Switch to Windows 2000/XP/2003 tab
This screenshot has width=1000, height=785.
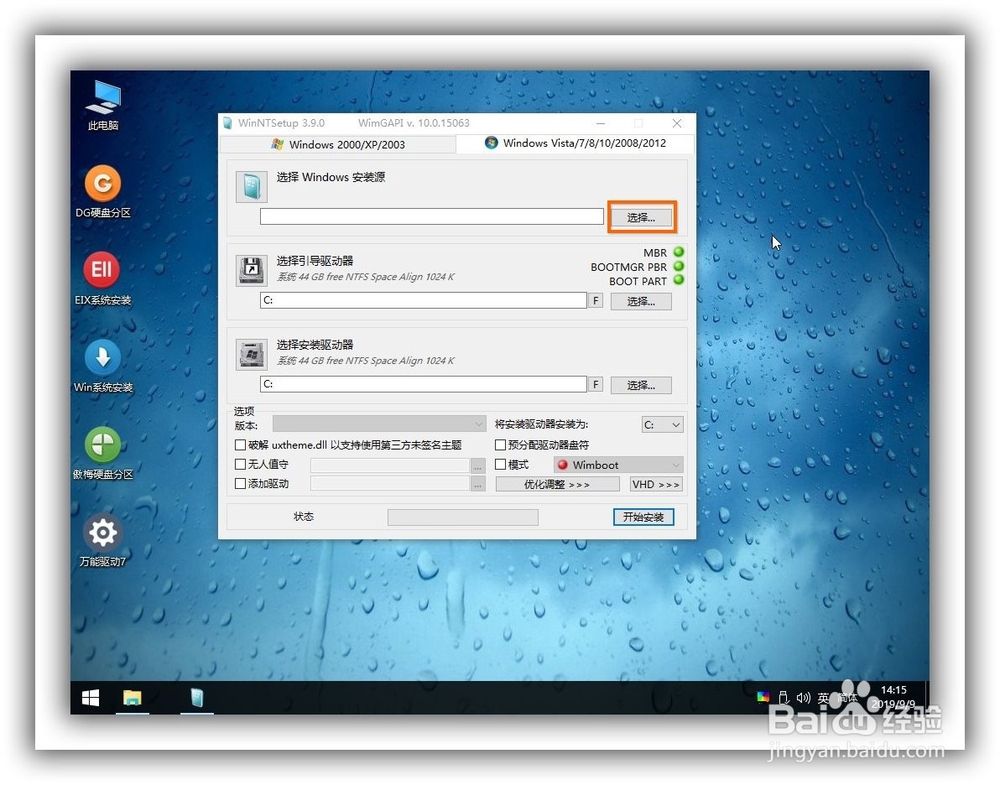tap(338, 144)
